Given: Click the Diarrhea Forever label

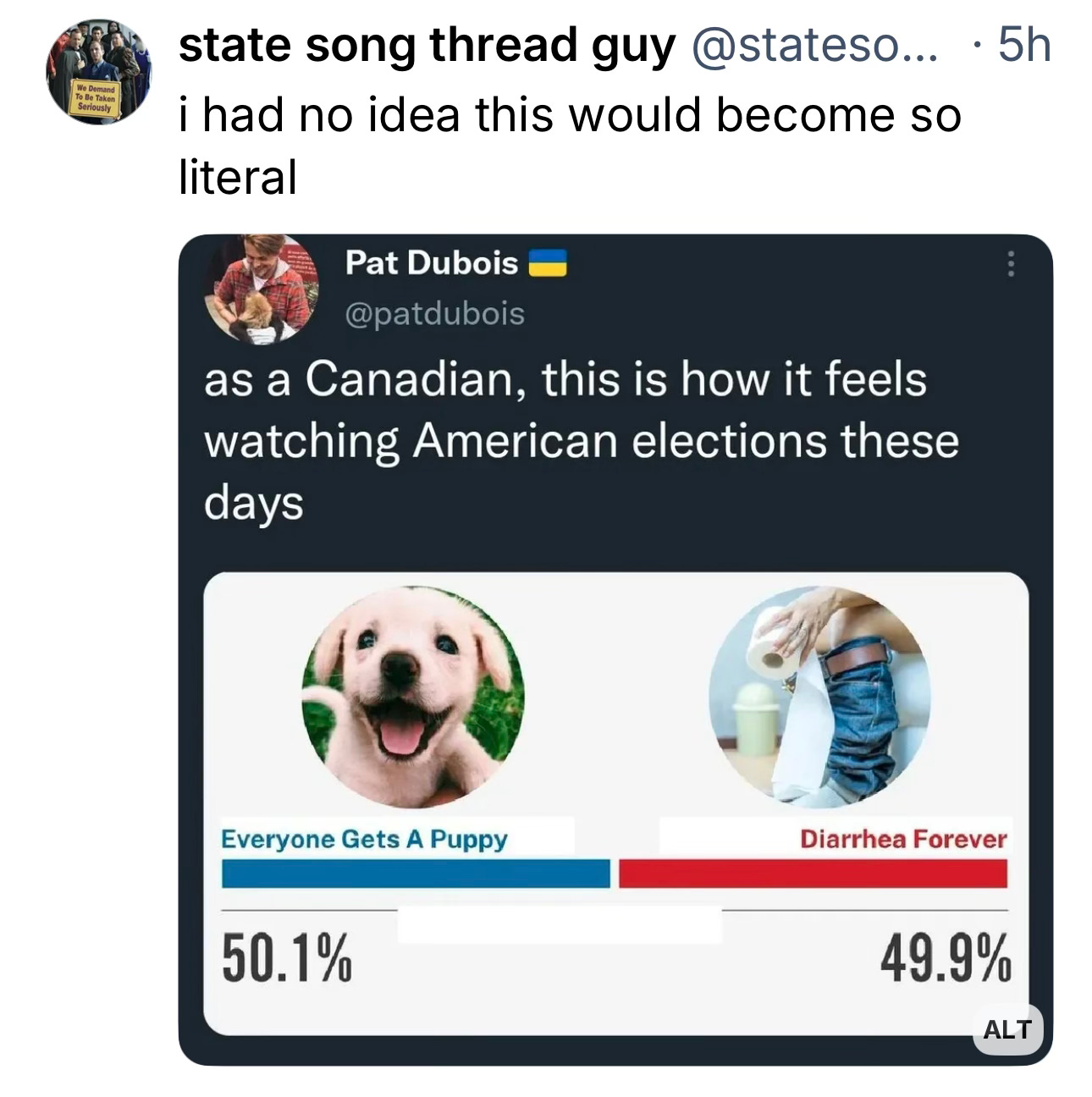Looking at the screenshot, I should (903, 839).
